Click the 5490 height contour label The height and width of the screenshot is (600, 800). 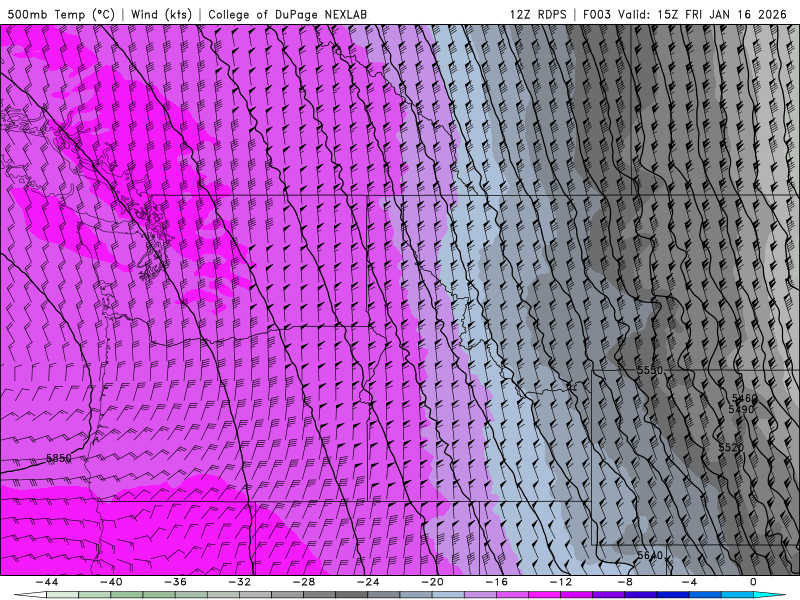[x=741, y=409]
